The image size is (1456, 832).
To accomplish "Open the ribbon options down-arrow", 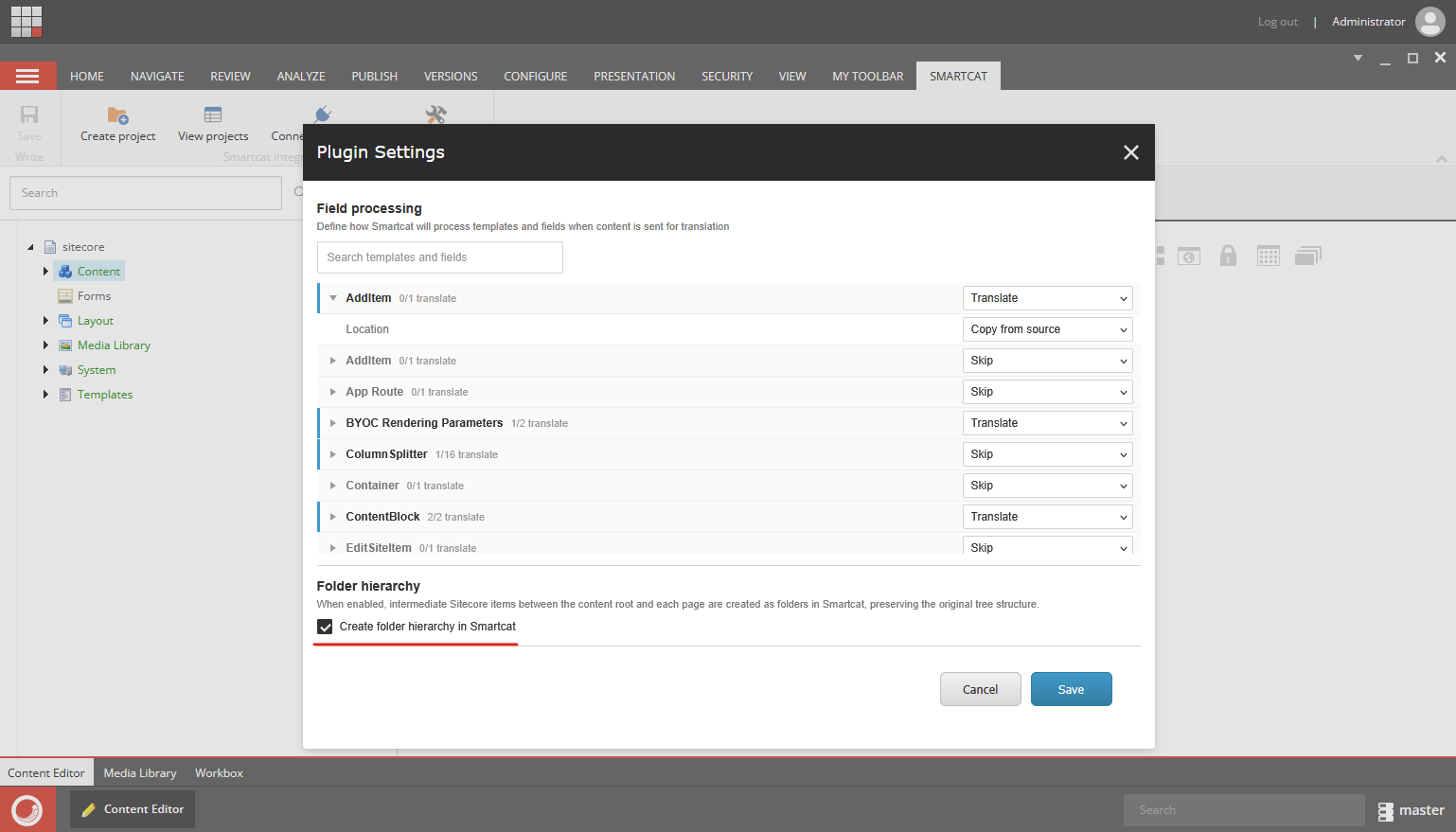I will click(1358, 59).
